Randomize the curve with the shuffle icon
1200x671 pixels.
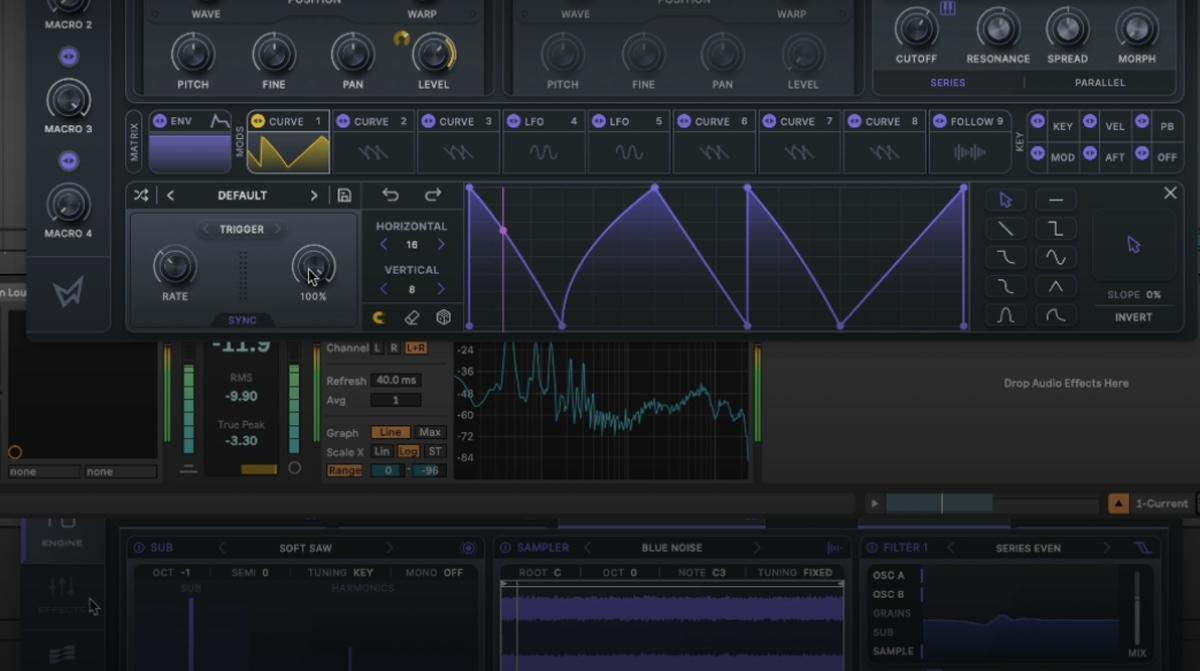tap(141, 195)
